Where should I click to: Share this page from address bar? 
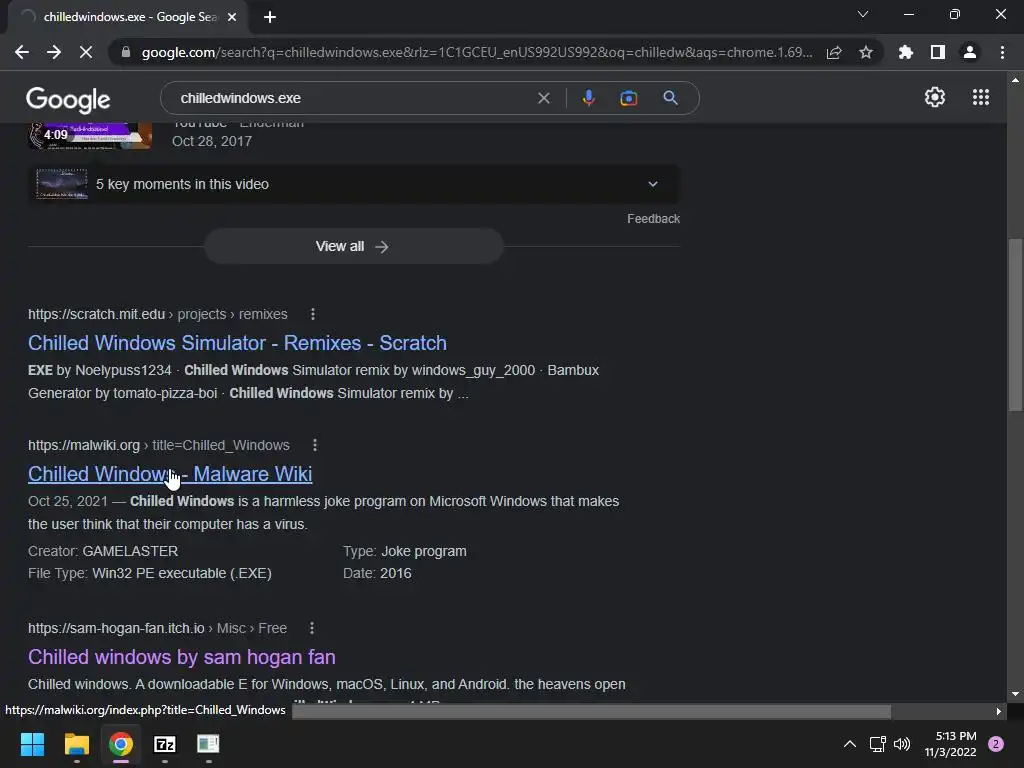(x=834, y=52)
